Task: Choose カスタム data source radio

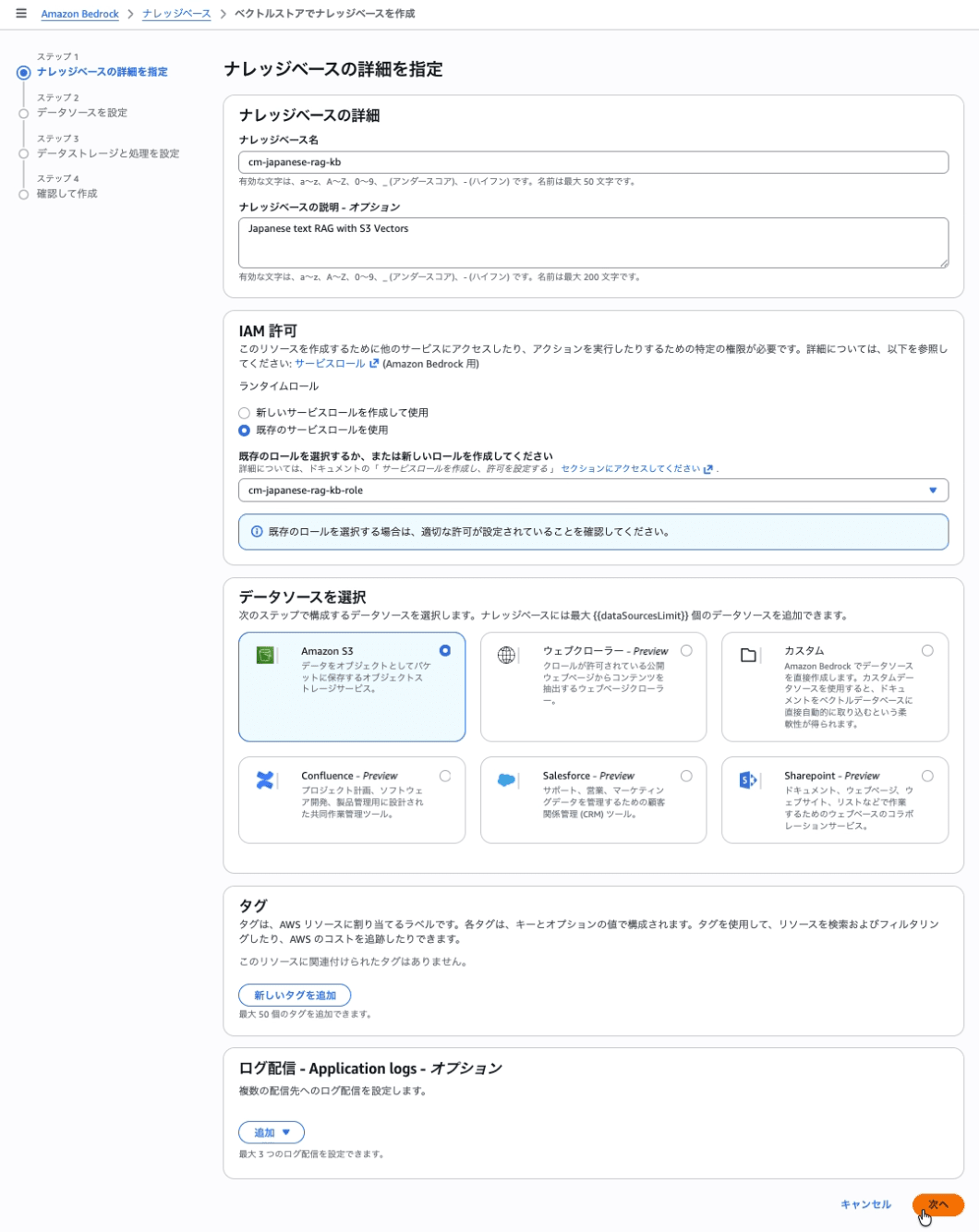Action: pyautogui.click(x=927, y=650)
